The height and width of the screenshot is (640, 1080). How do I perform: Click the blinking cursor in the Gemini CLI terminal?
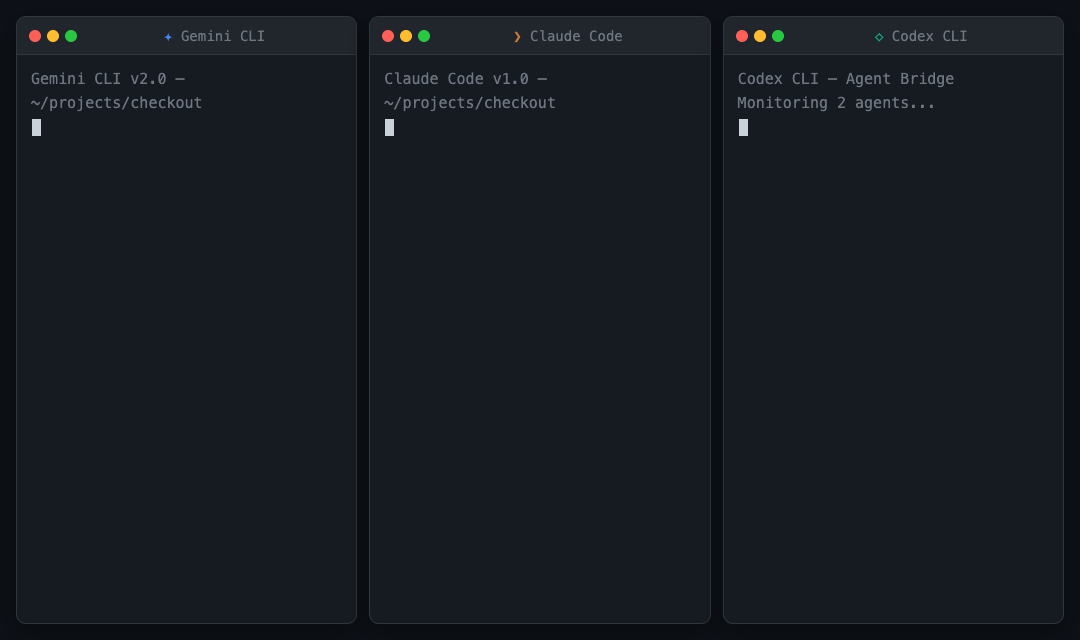click(x=37, y=127)
